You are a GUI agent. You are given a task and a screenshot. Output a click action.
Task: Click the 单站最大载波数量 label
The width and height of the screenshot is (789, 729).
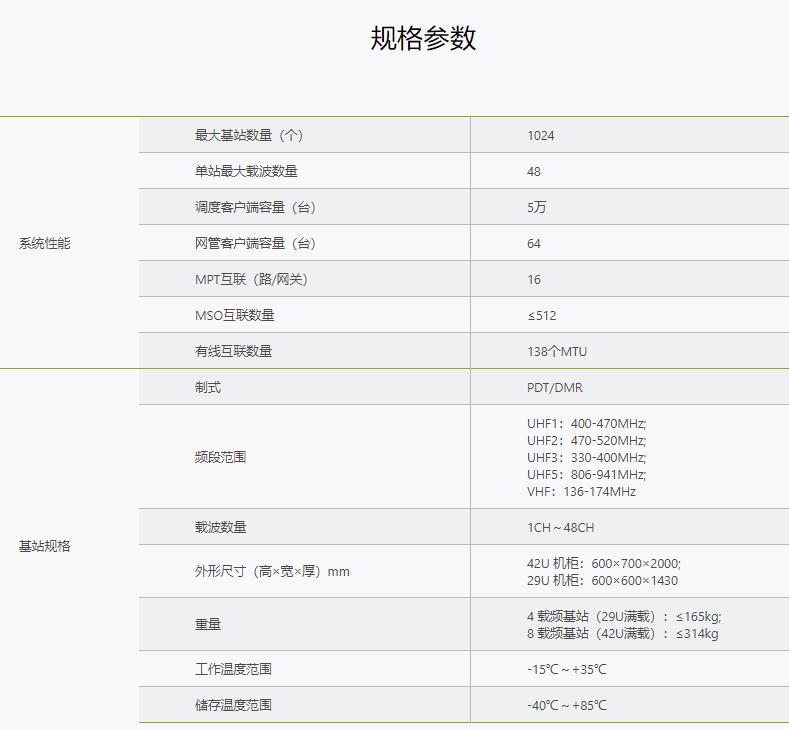point(246,171)
